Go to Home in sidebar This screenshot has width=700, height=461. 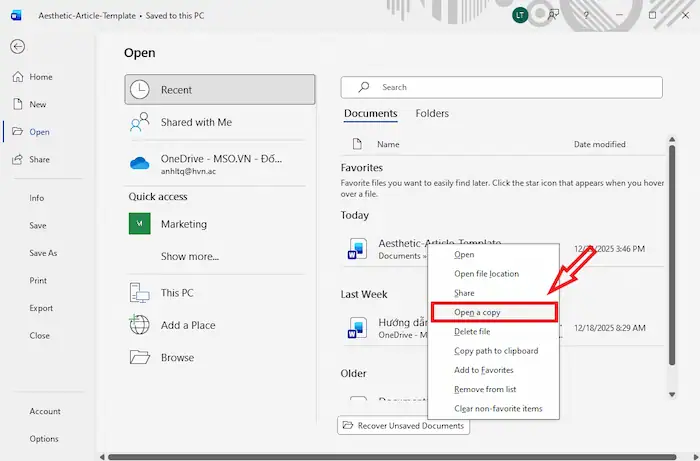[40, 77]
